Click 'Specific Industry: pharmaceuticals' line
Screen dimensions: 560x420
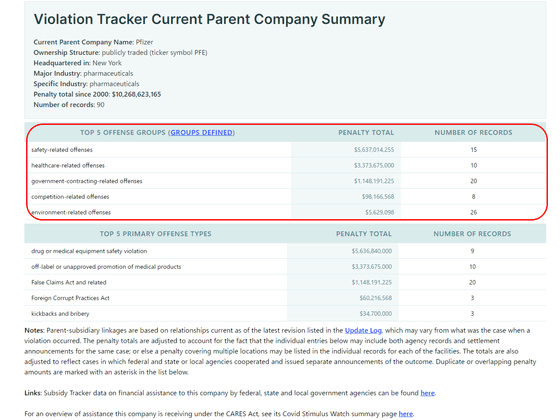86,84
